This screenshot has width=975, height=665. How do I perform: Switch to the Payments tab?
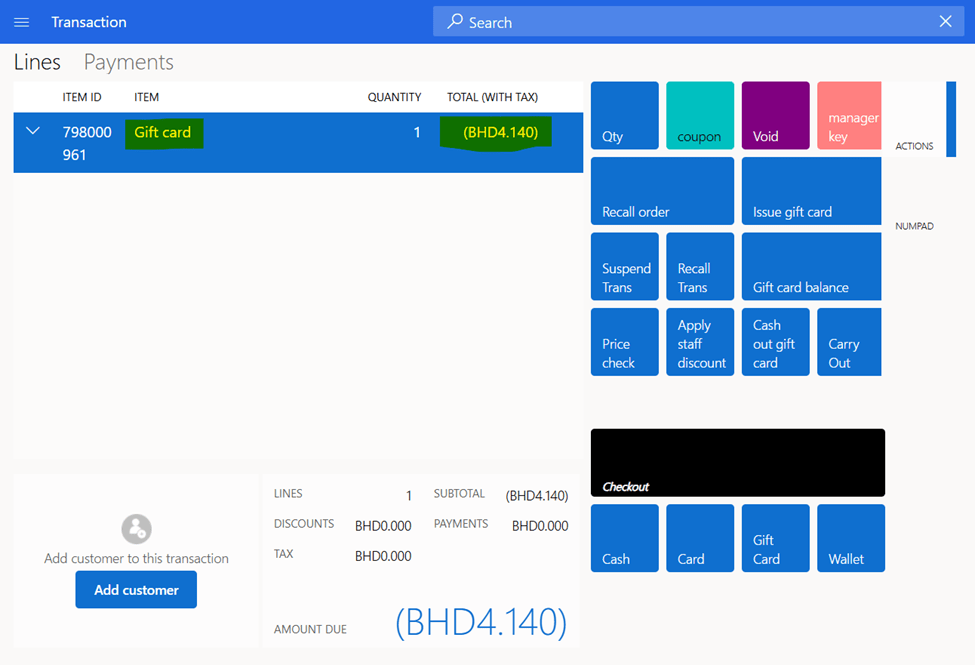click(x=128, y=62)
